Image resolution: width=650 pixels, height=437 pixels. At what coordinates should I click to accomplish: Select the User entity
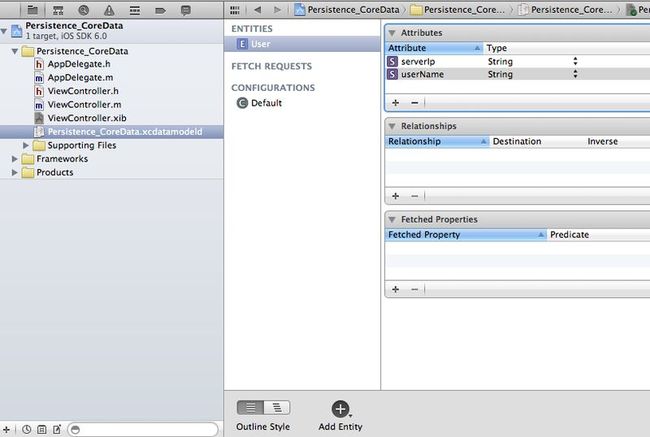coord(302,44)
